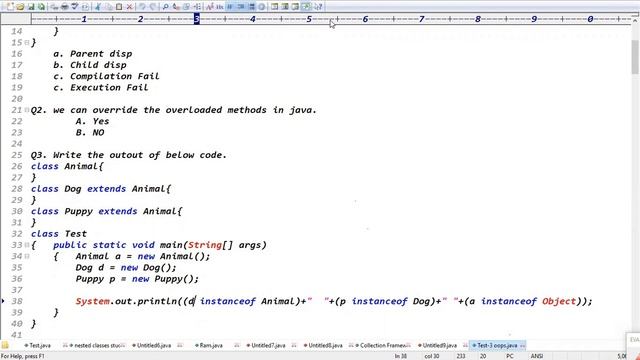Click the text 'a. Parent disp'
This screenshot has height=360, width=640.
(93, 54)
